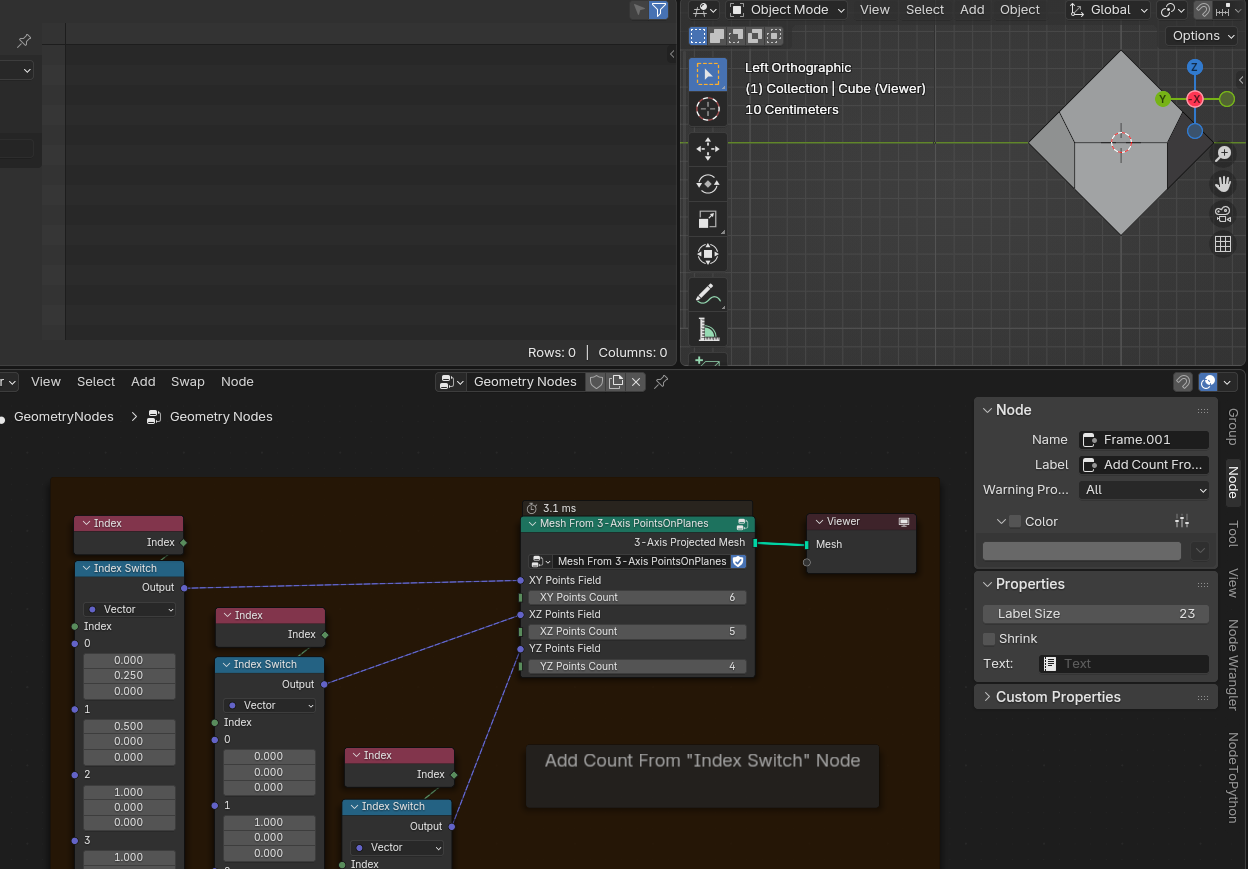Screen dimensions: 1248x869
Task: Collapse the Viewer node
Action: tap(819, 521)
